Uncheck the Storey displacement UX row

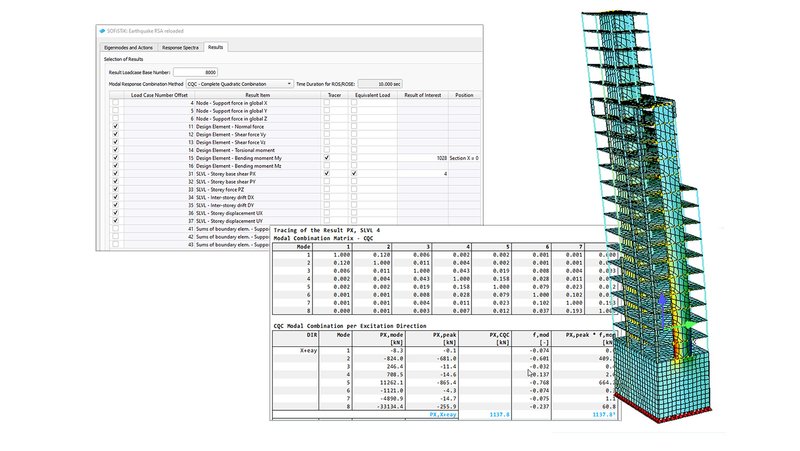pos(115,212)
